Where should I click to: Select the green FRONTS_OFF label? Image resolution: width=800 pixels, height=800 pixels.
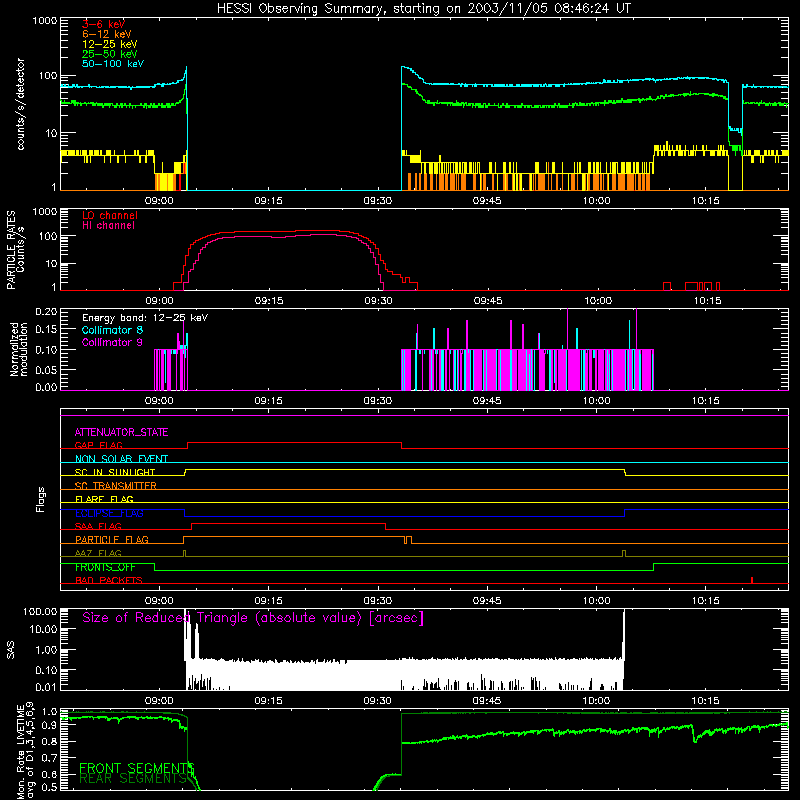coord(105,567)
